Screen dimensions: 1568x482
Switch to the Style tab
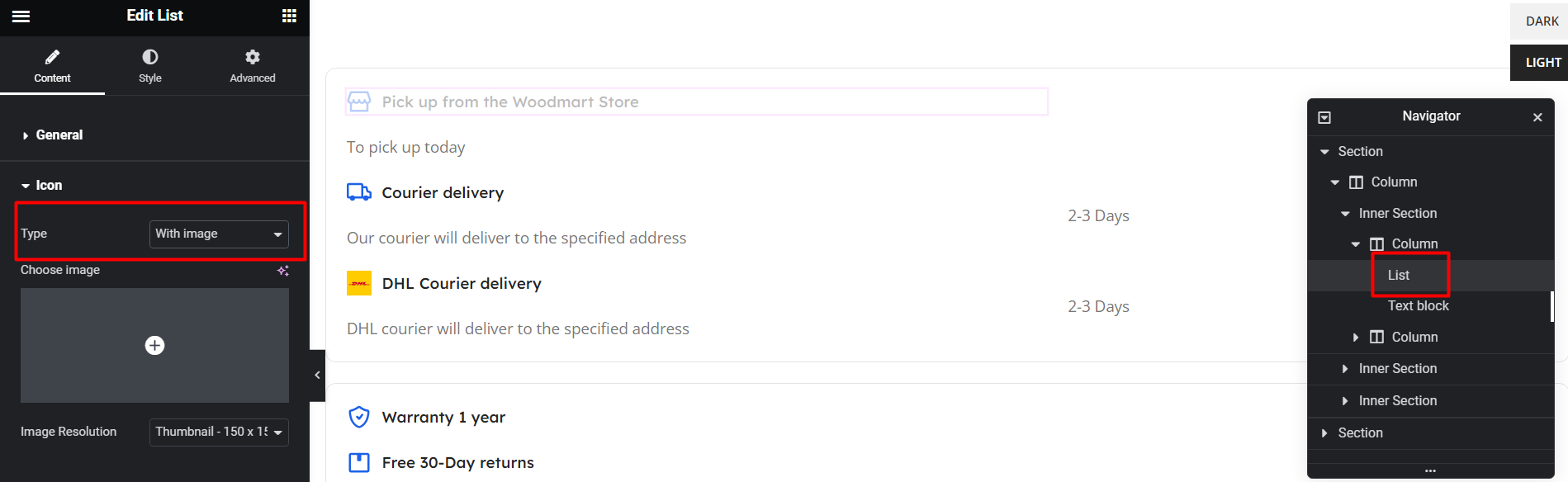coord(150,66)
